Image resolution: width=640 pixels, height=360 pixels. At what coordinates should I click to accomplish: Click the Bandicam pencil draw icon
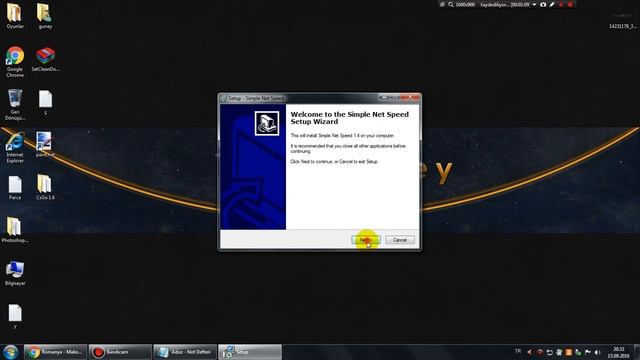pos(552,4)
